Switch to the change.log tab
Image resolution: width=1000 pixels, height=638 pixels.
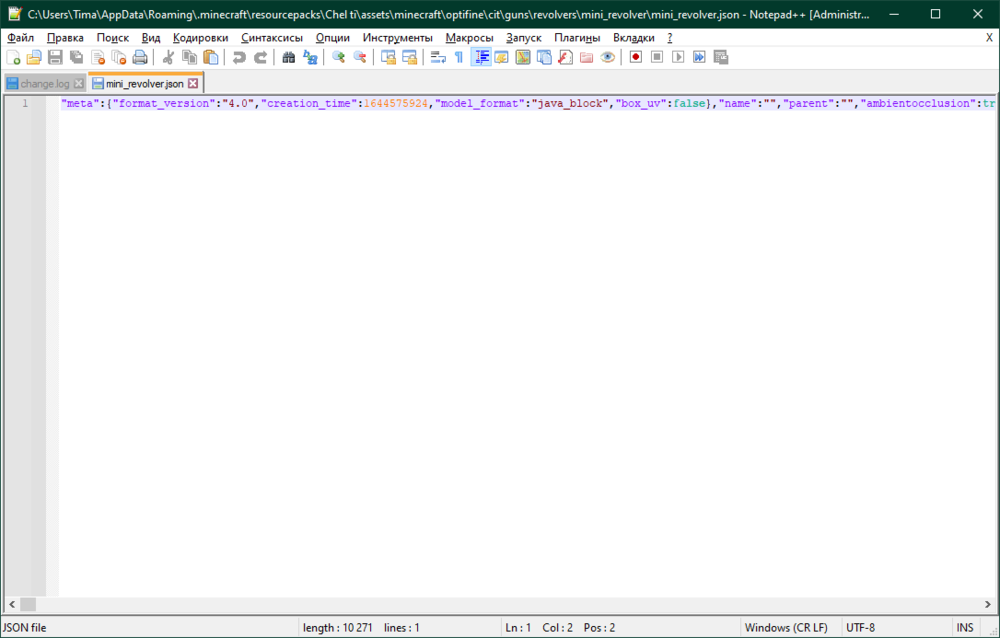tap(45, 84)
